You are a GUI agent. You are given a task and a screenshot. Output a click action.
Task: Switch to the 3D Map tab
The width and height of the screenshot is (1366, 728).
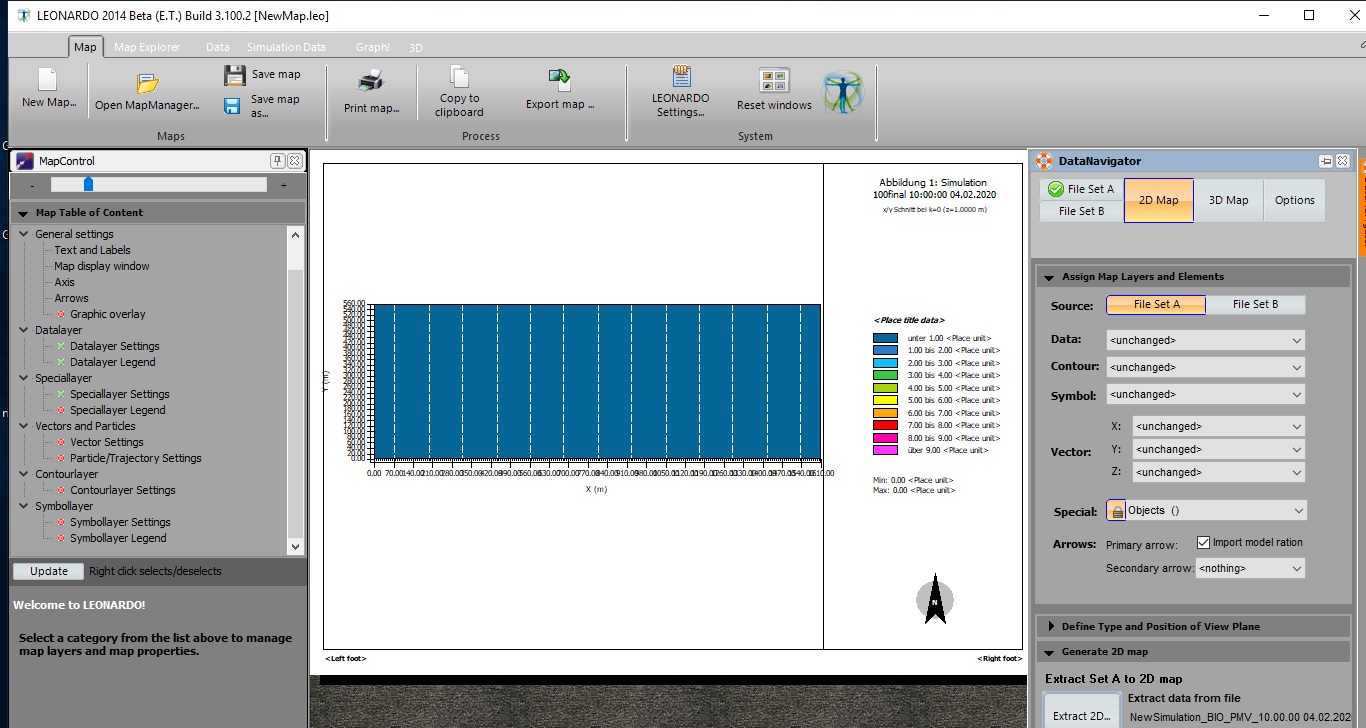1228,200
